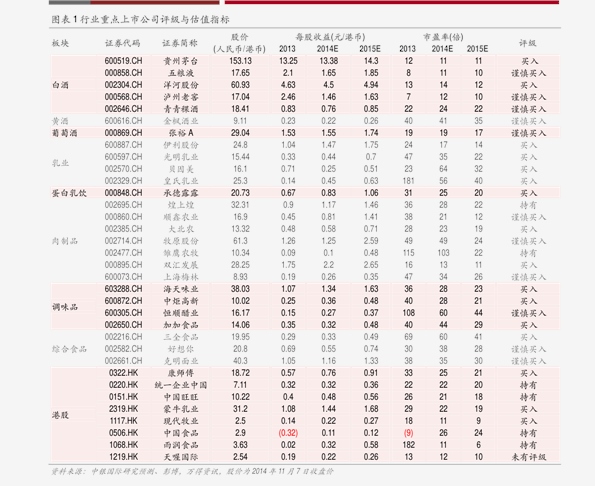
Task: Click stock code 000858.CH
Action: click(x=123, y=73)
